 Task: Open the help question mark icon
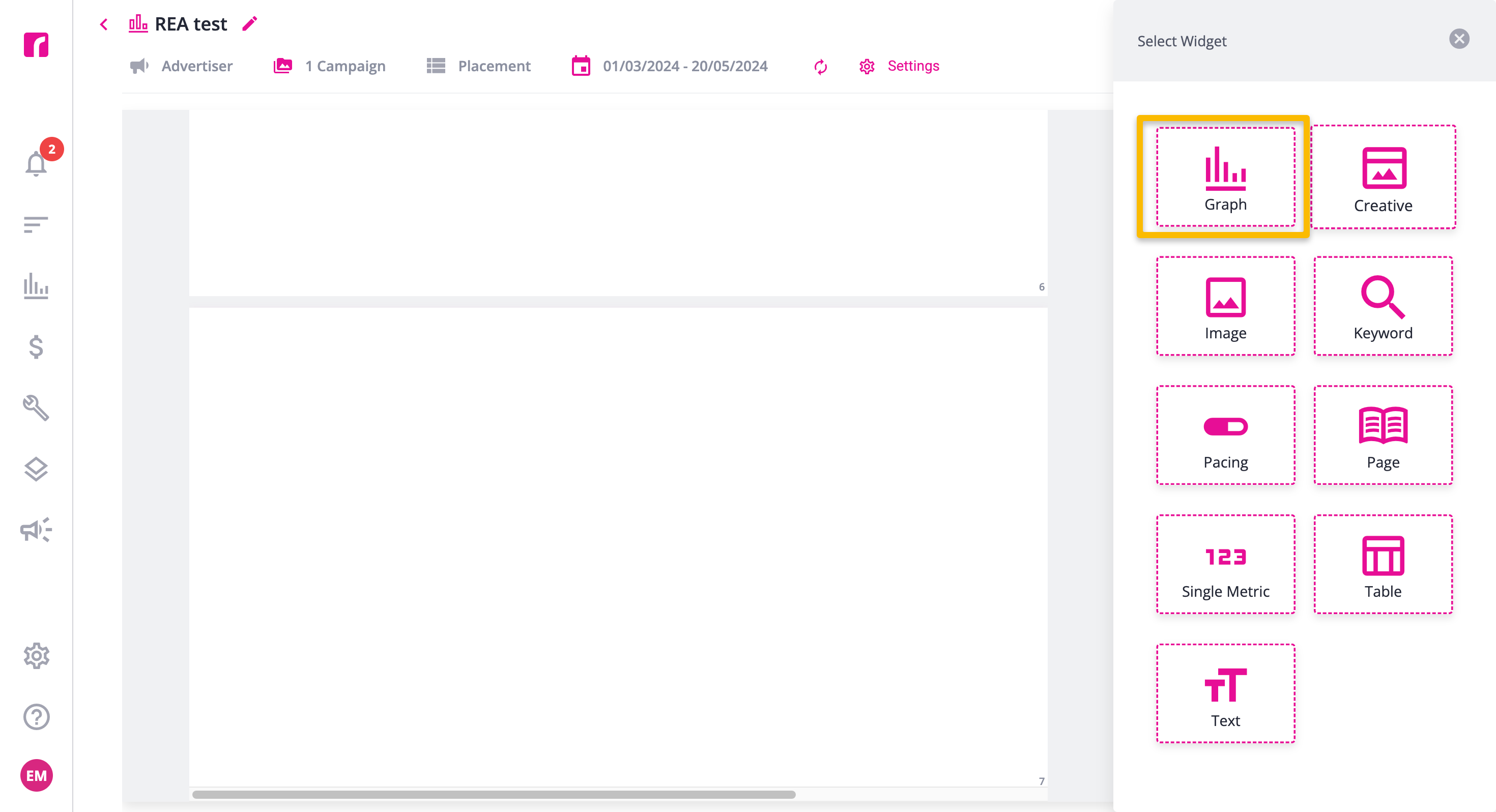(x=36, y=717)
